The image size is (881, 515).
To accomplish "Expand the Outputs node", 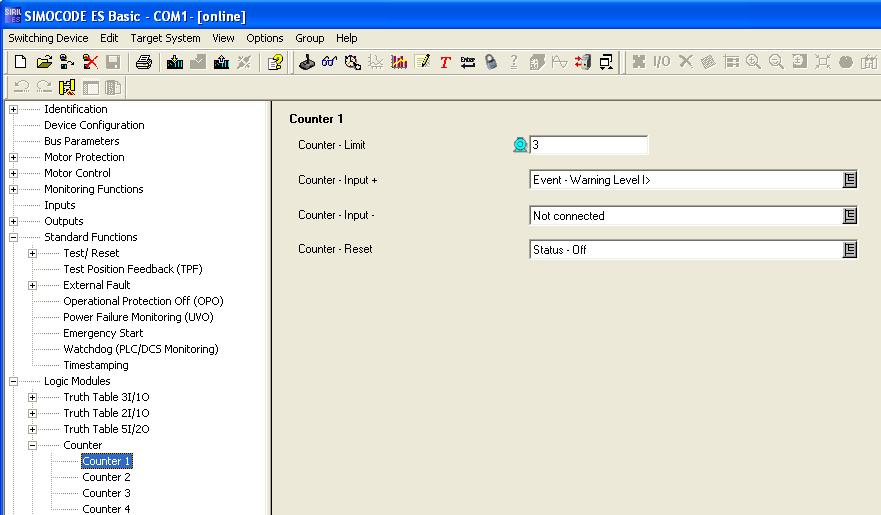I will tap(13, 222).
